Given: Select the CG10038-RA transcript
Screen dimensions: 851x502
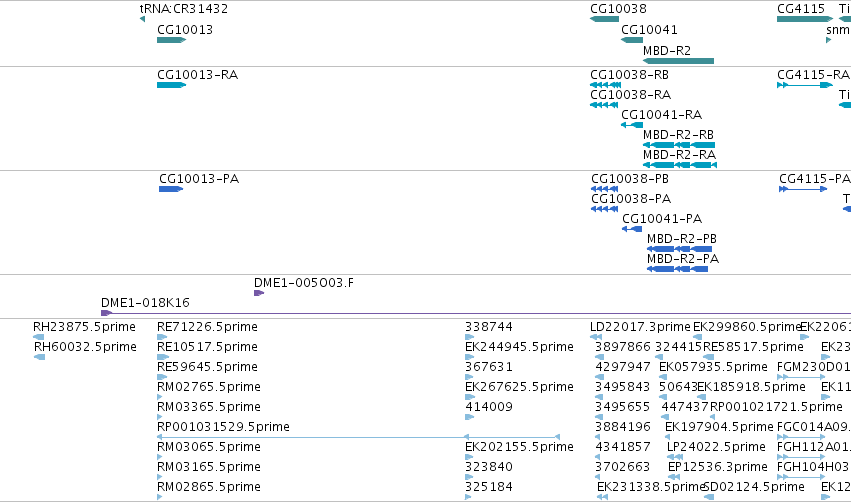Looking at the screenshot, I should 604,105.
